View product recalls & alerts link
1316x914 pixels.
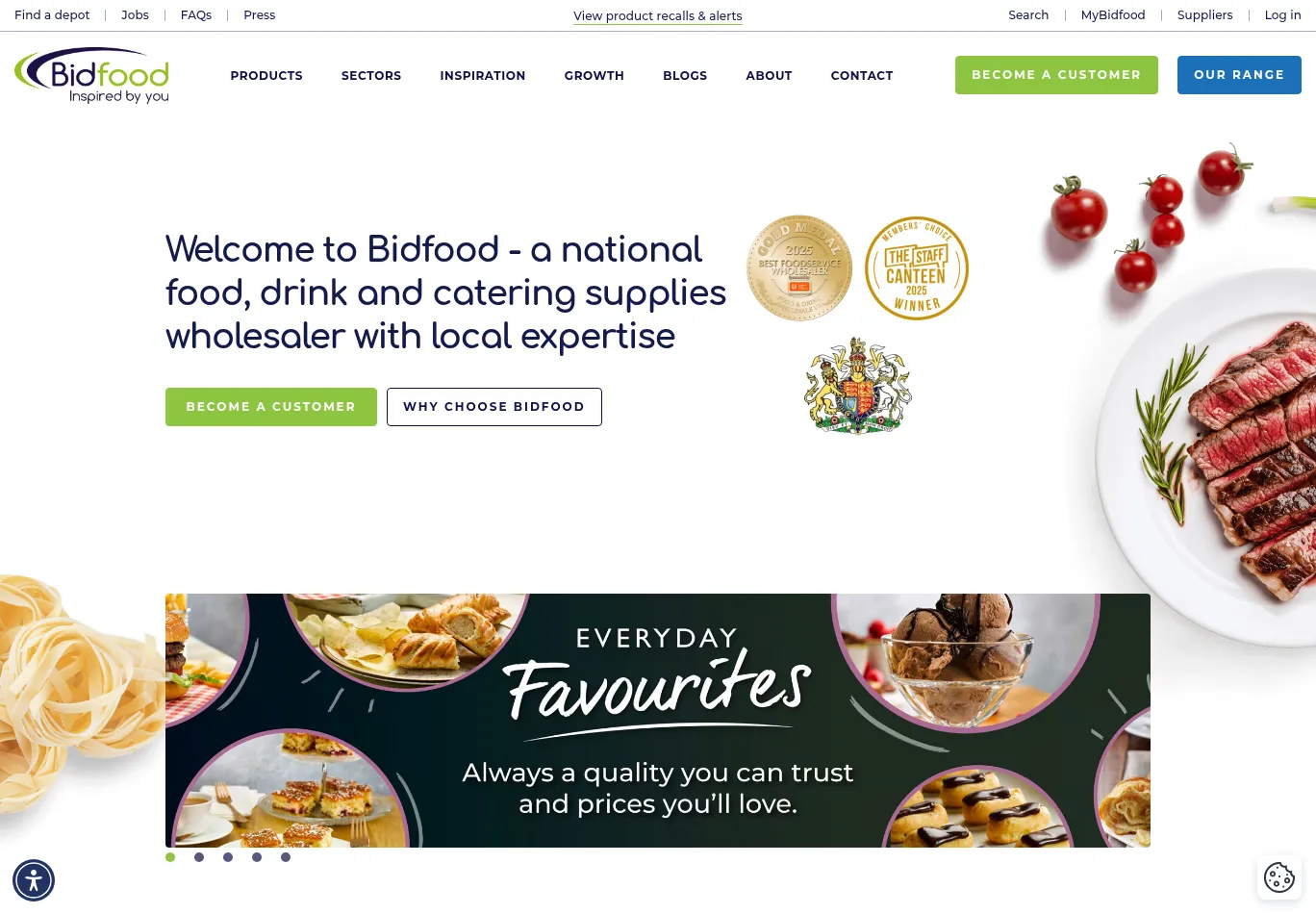click(x=658, y=16)
